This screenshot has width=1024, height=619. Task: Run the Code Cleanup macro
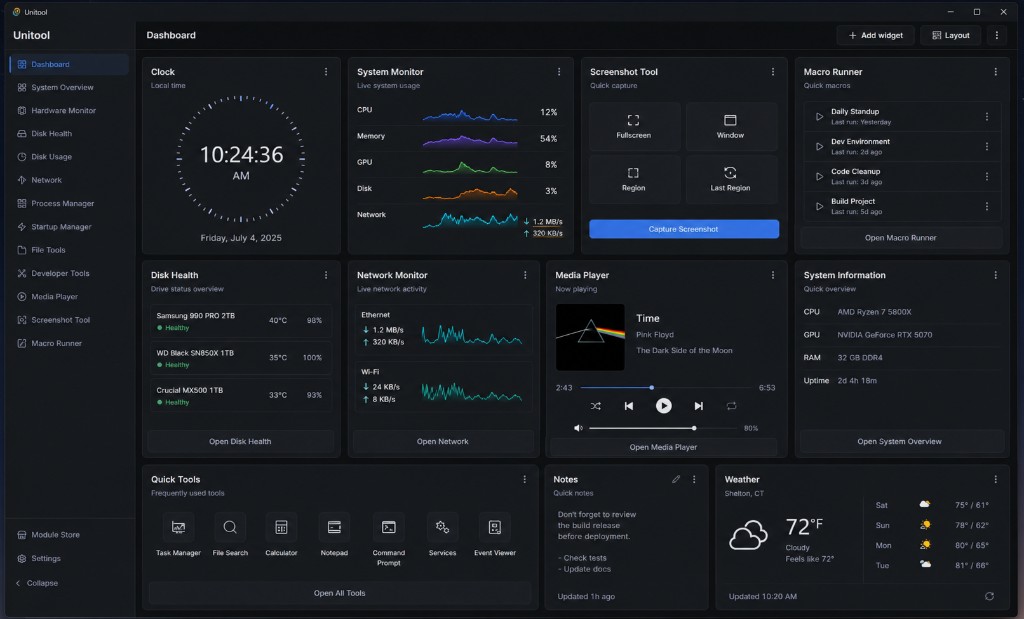[819, 176]
